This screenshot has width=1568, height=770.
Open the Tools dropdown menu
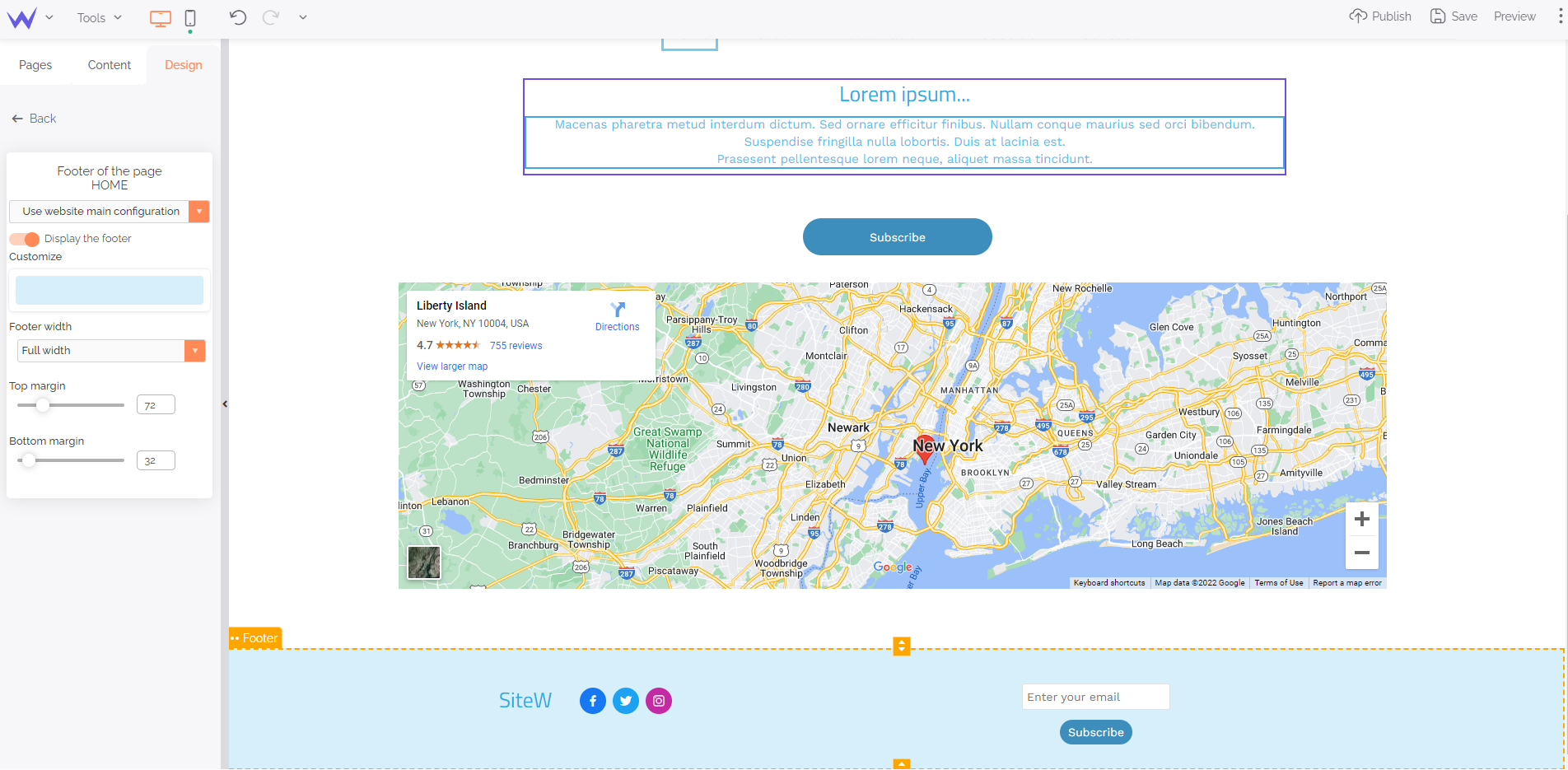[99, 17]
